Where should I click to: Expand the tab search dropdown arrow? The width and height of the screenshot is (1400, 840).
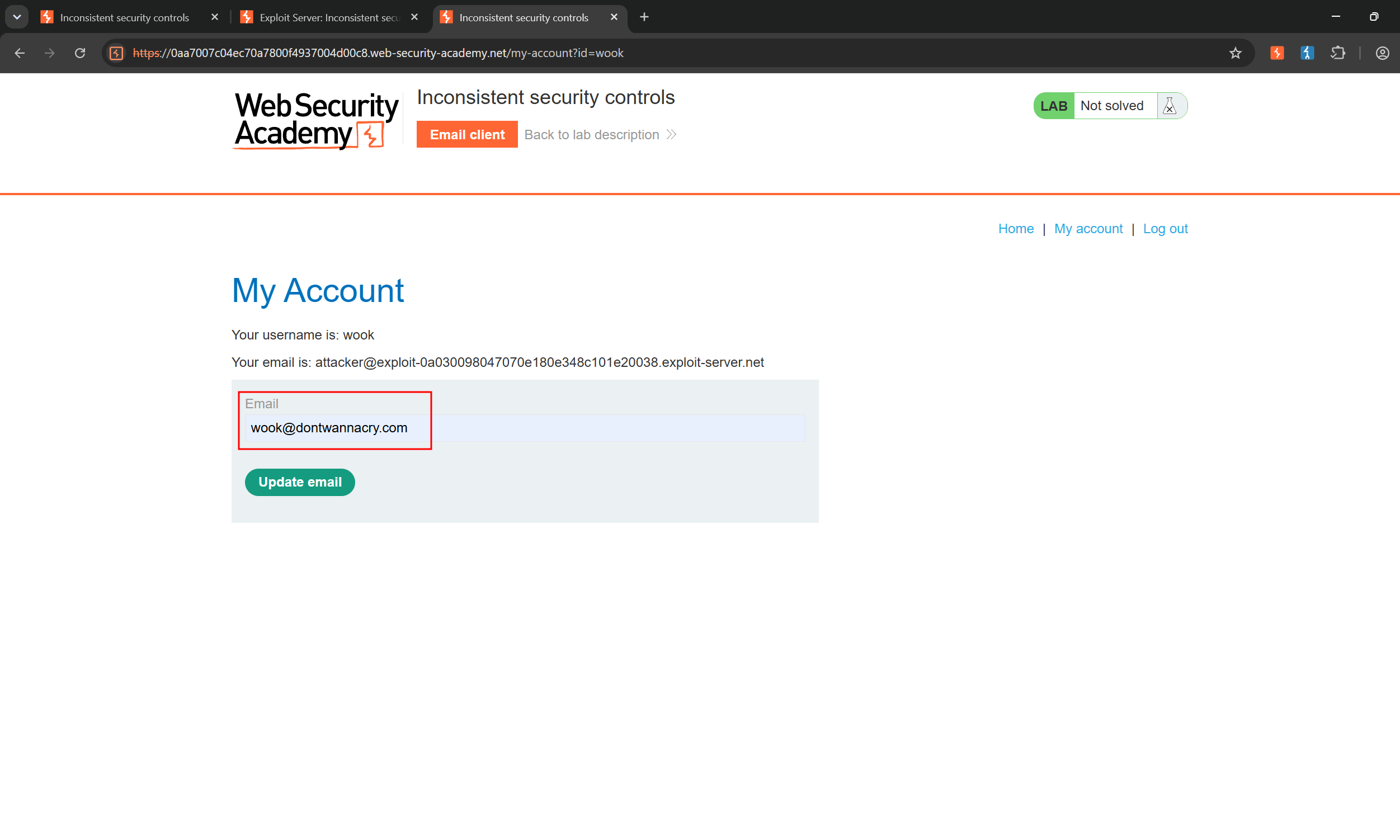pos(17,17)
